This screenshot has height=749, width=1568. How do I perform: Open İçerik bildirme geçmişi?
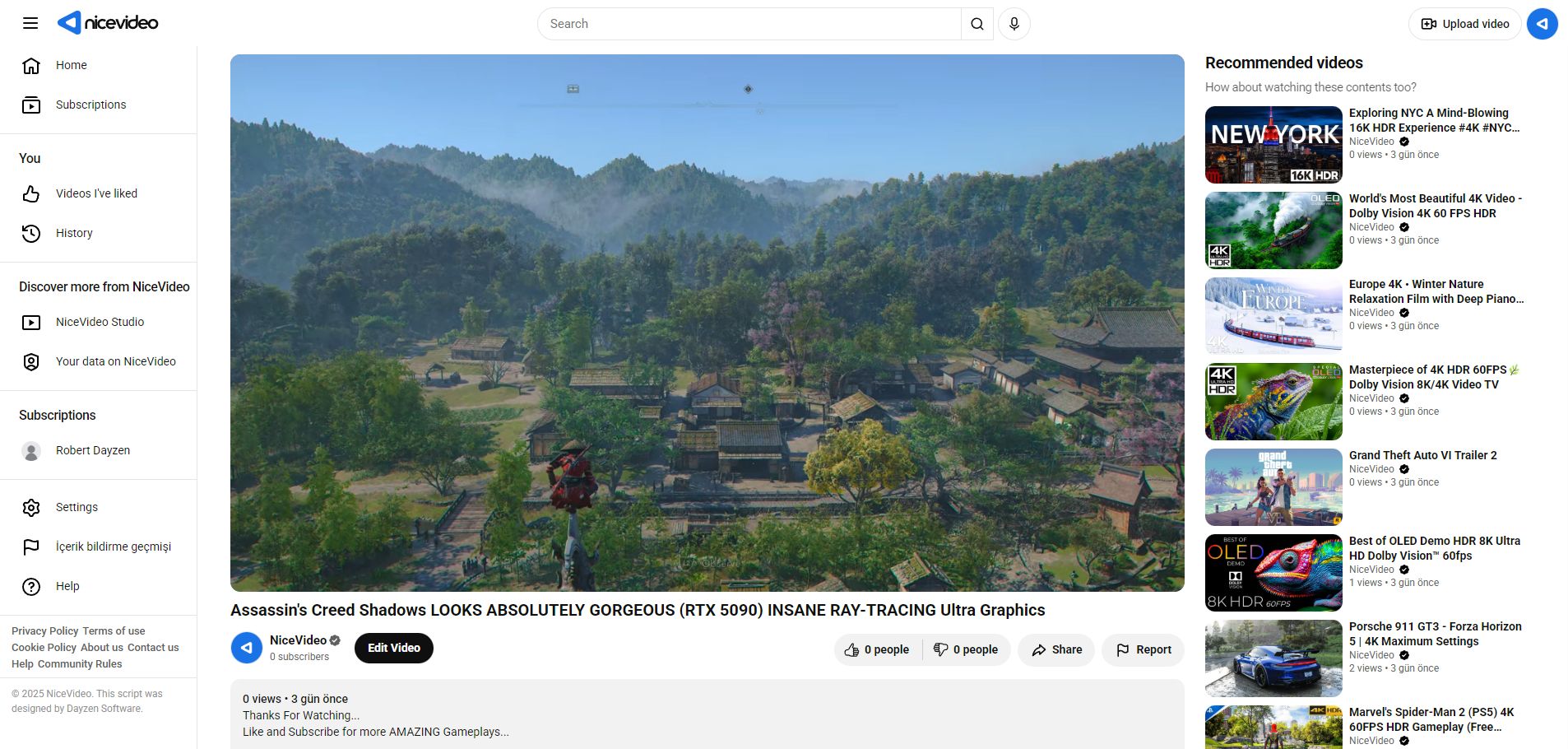coord(99,547)
